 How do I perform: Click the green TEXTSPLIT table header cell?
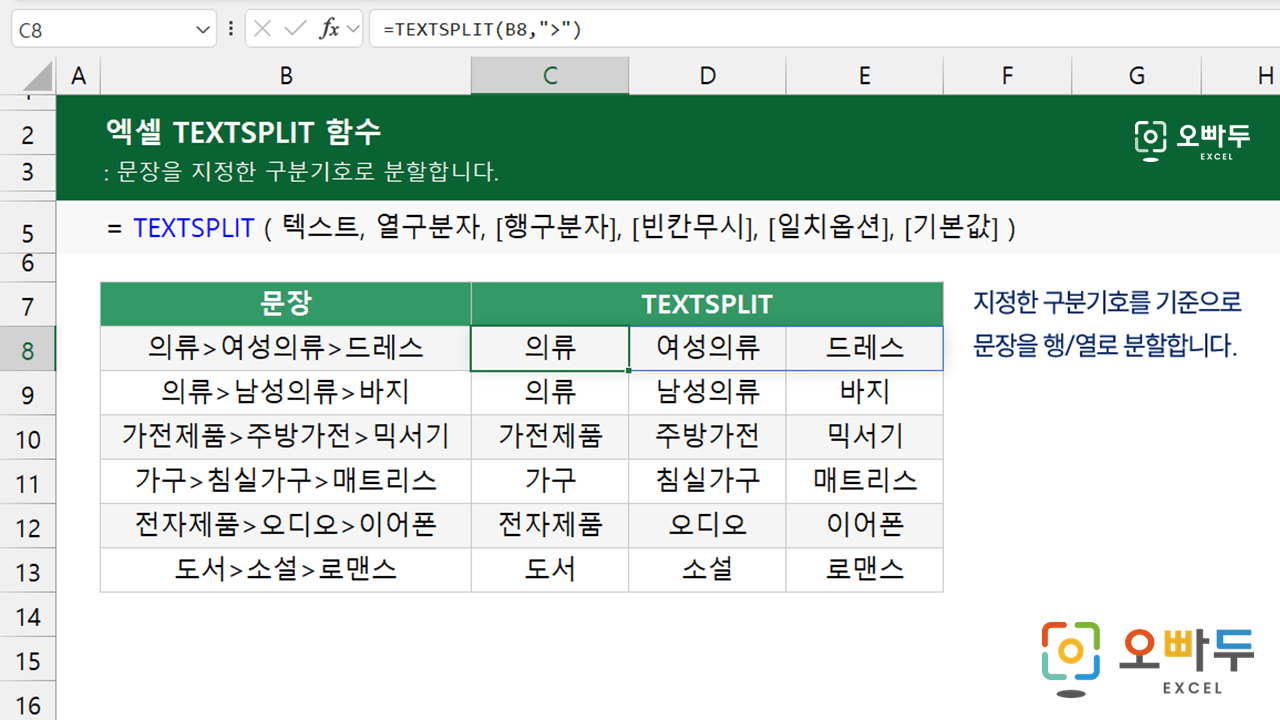[707, 304]
